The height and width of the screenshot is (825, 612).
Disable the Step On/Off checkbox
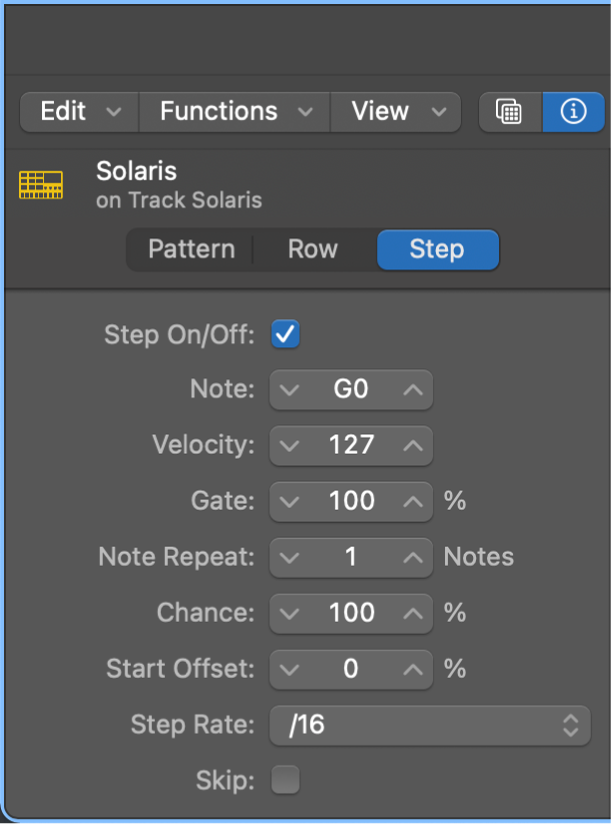click(x=286, y=334)
